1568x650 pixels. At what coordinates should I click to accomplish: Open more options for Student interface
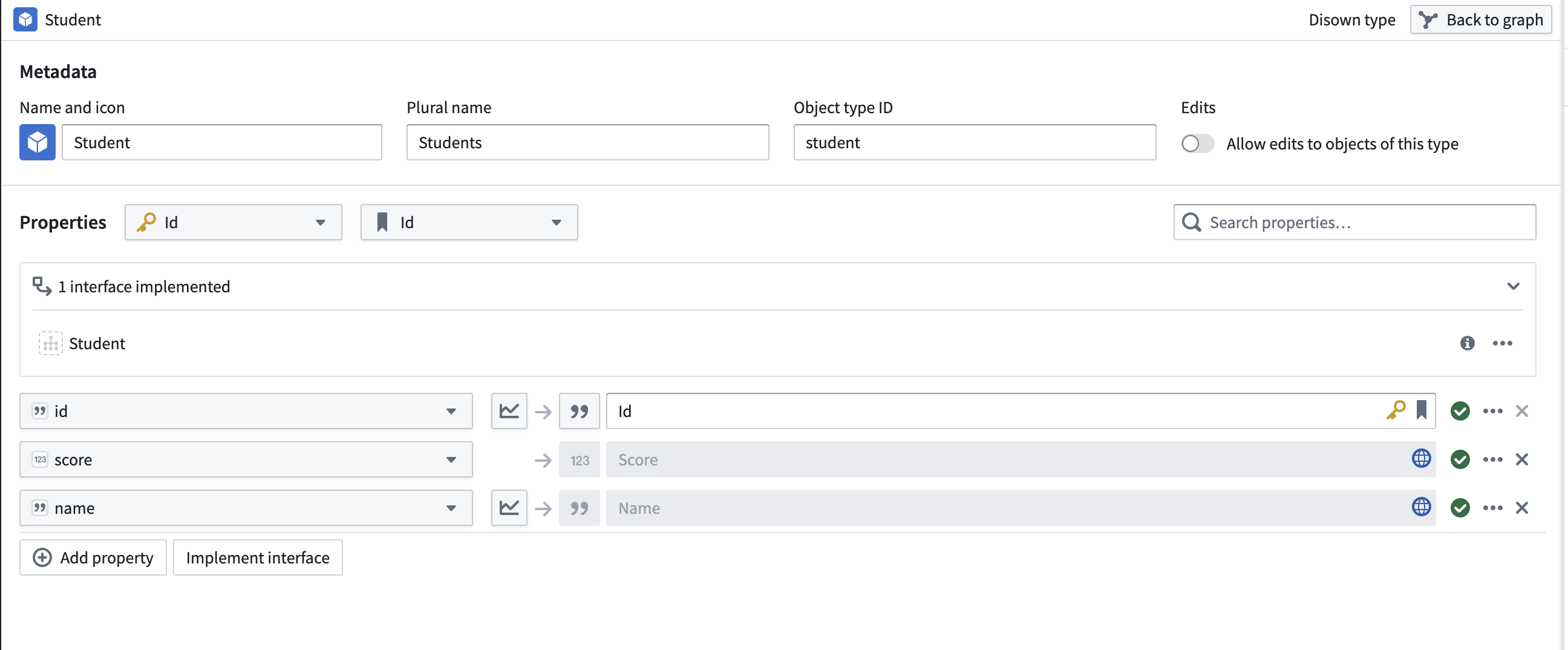[x=1502, y=343]
